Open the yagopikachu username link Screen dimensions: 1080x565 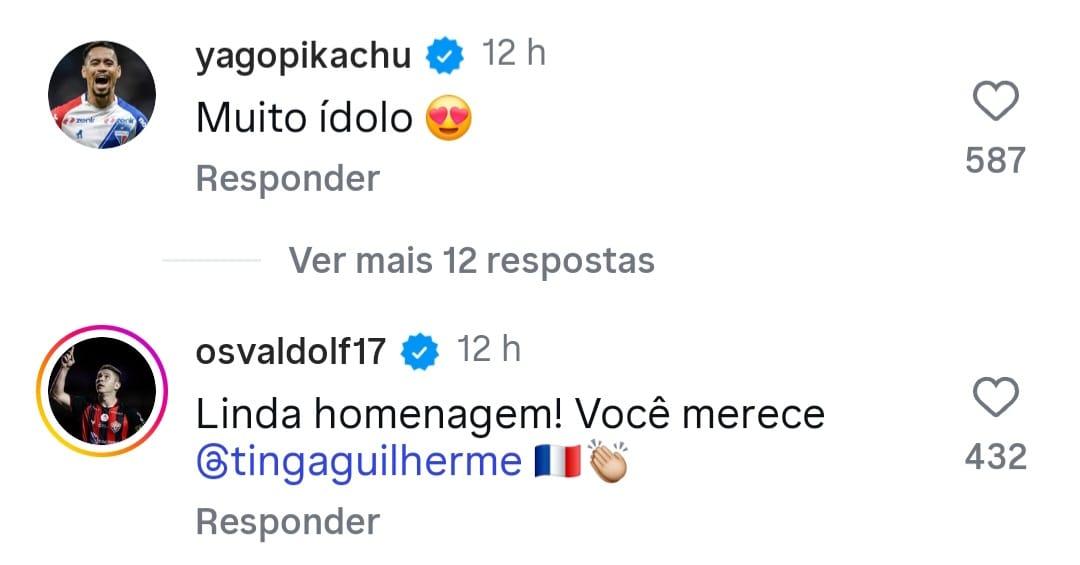(304, 56)
